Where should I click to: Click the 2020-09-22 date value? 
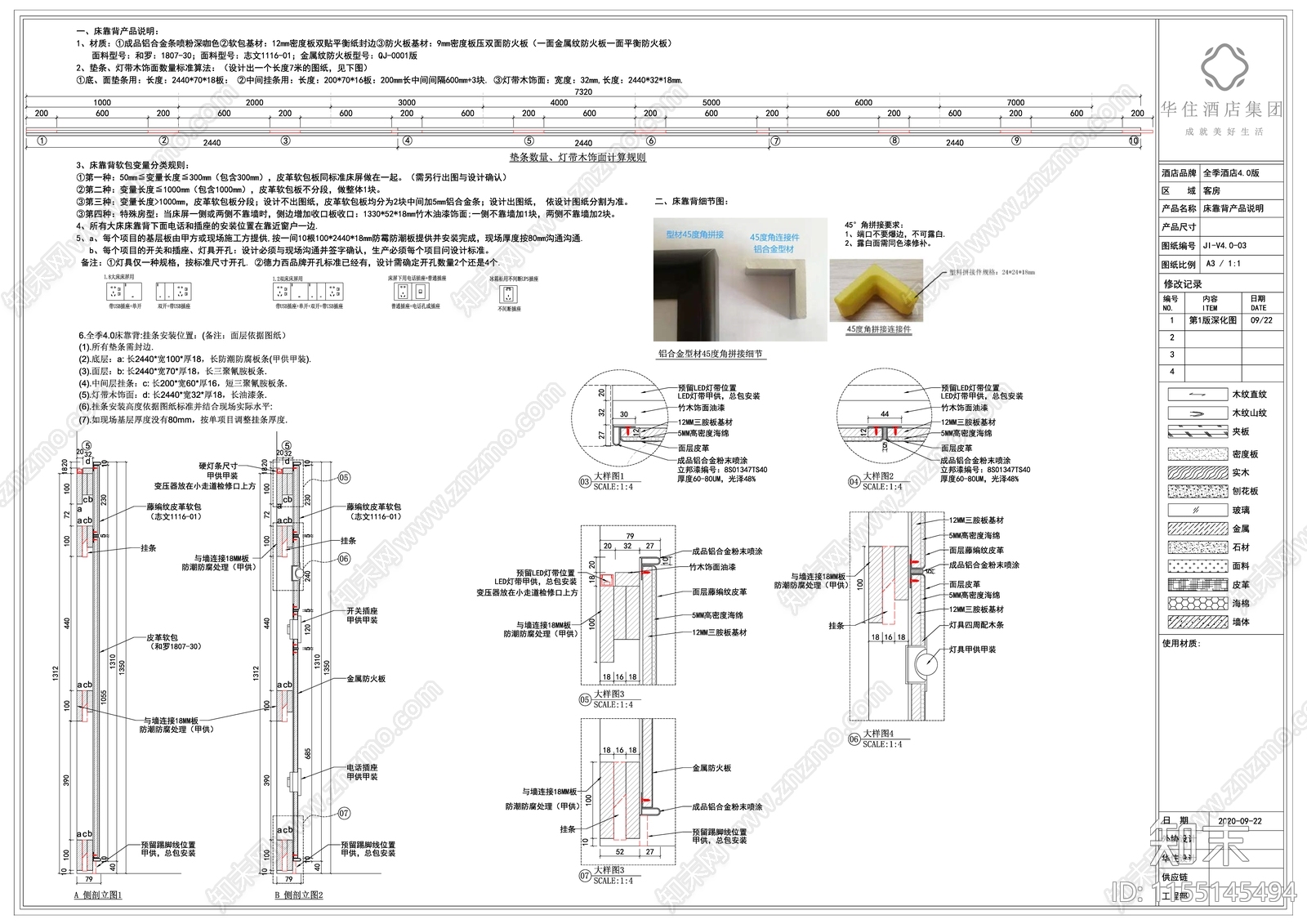1240,821
